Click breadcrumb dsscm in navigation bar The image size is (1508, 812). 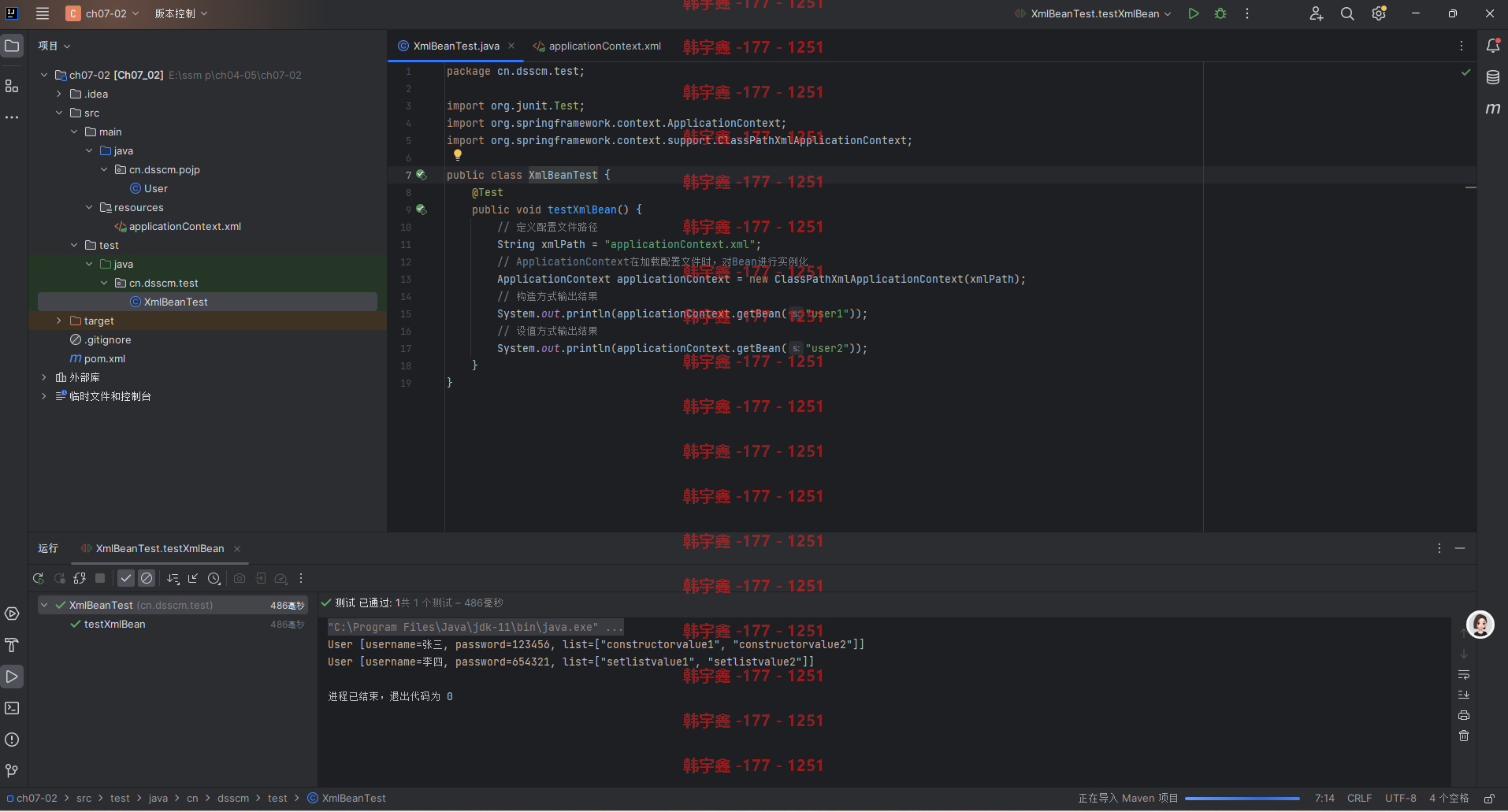233,798
